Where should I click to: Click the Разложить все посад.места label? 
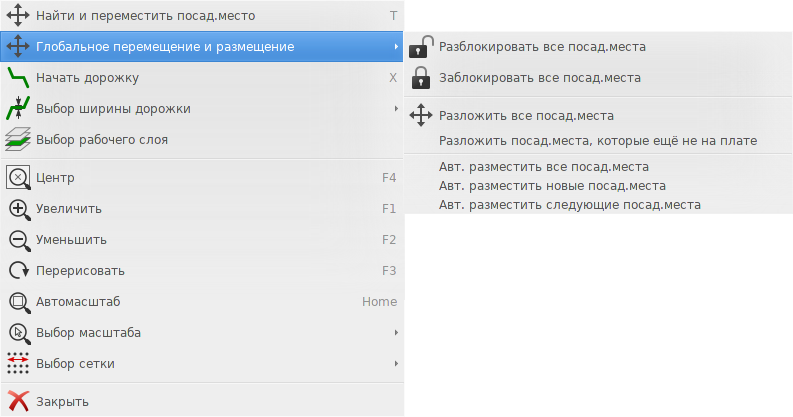(526, 116)
